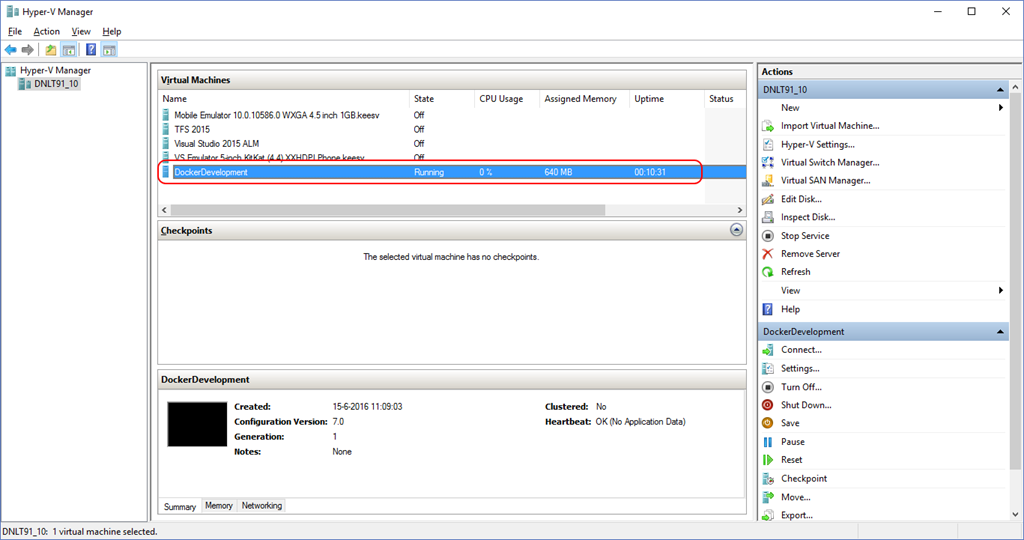Expand the New submenu arrow
Viewport: 1024px width, 540px height.
click(x=1000, y=108)
